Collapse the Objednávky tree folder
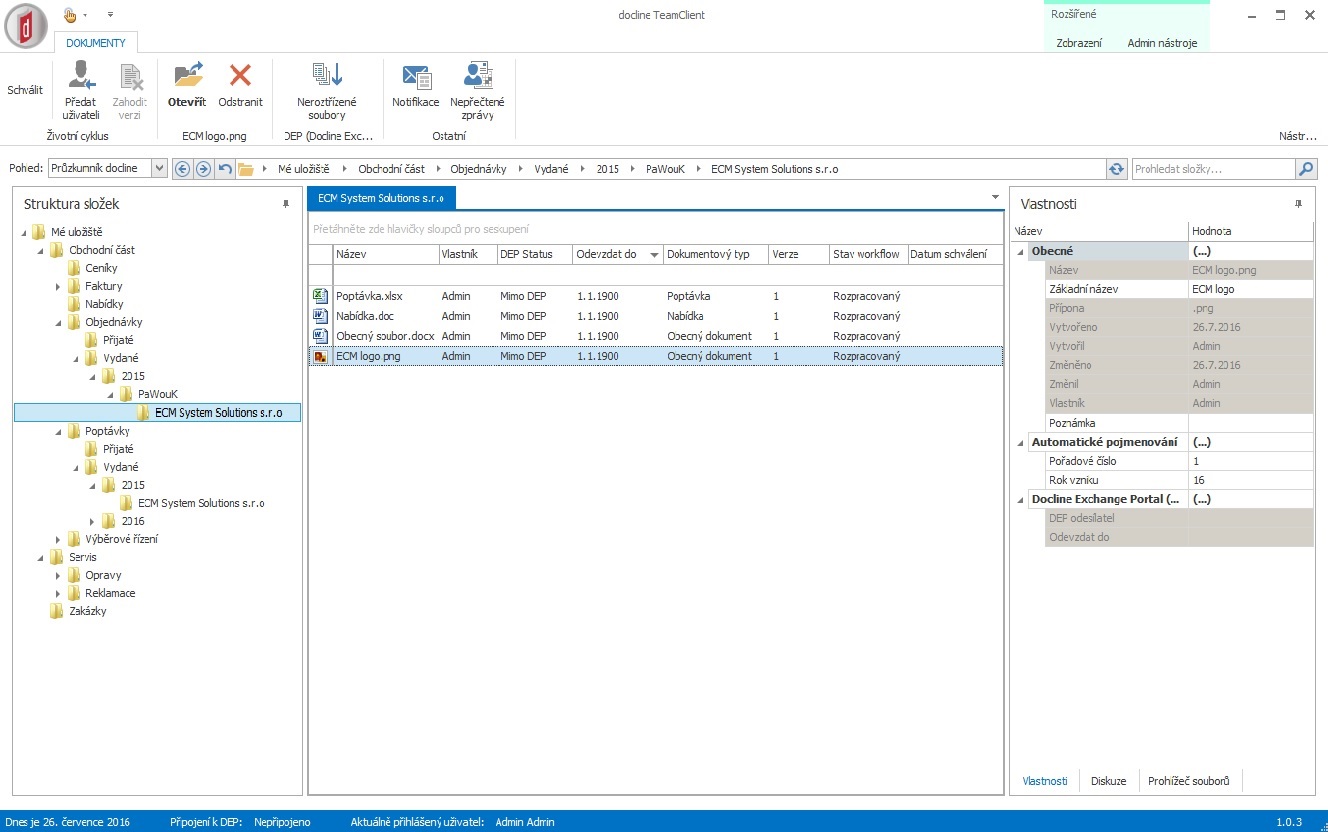Viewport: 1328px width, 832px height. point(59,322)
